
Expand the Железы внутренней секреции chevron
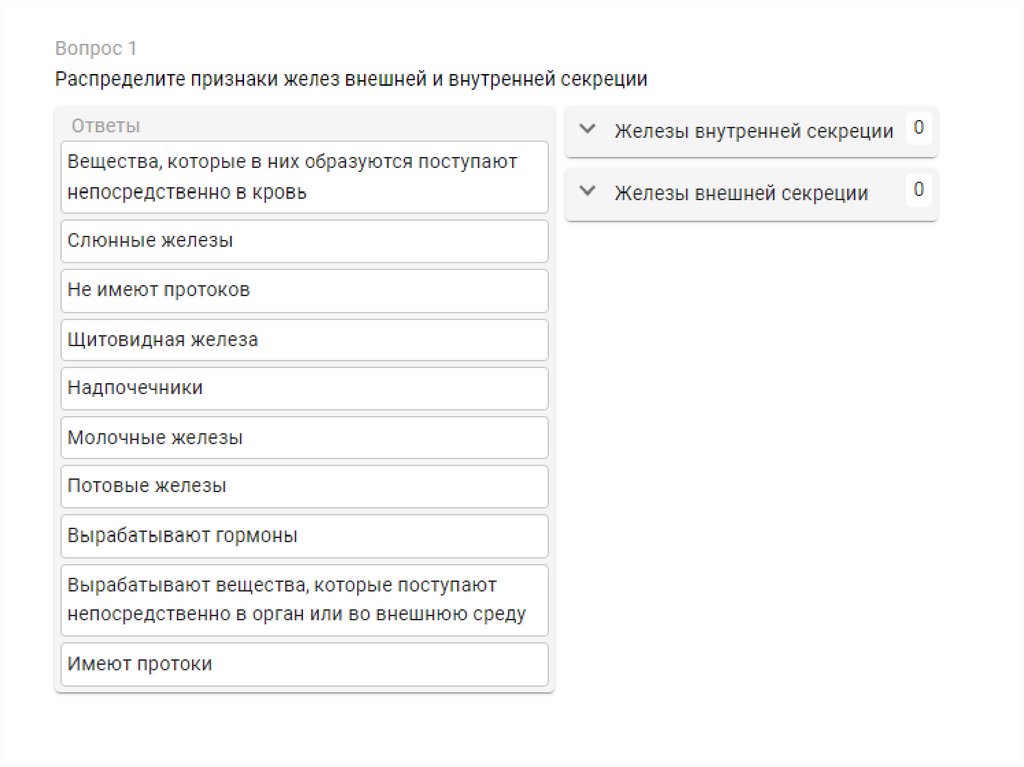click(587, 129)
